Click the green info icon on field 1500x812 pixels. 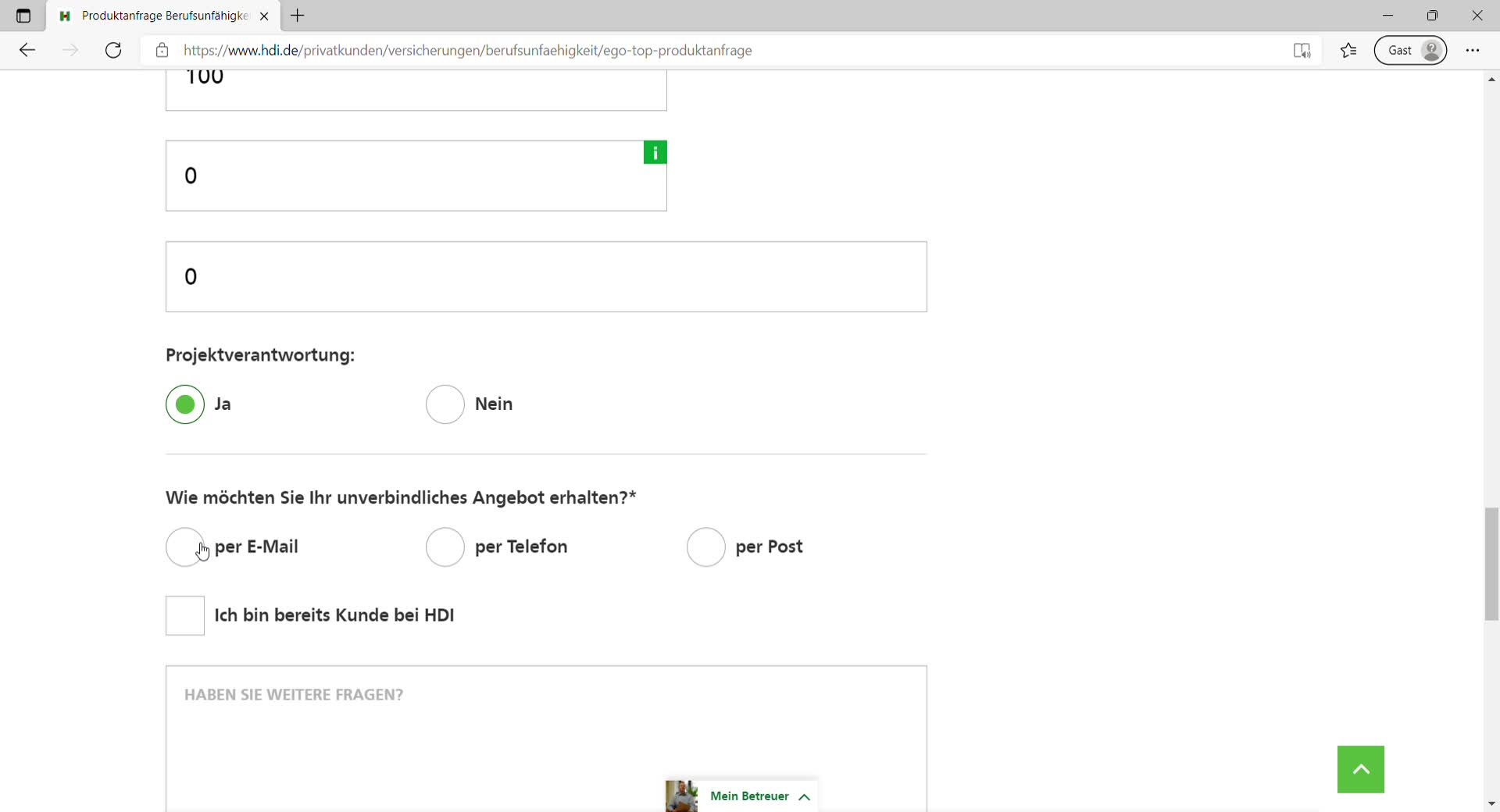tap(655, 153)
